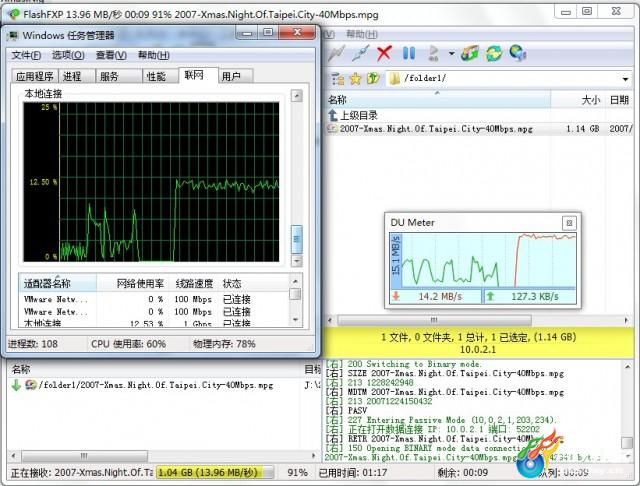Switch to the 性能 tab
The image size is (640, 486).
pos(160,76)
